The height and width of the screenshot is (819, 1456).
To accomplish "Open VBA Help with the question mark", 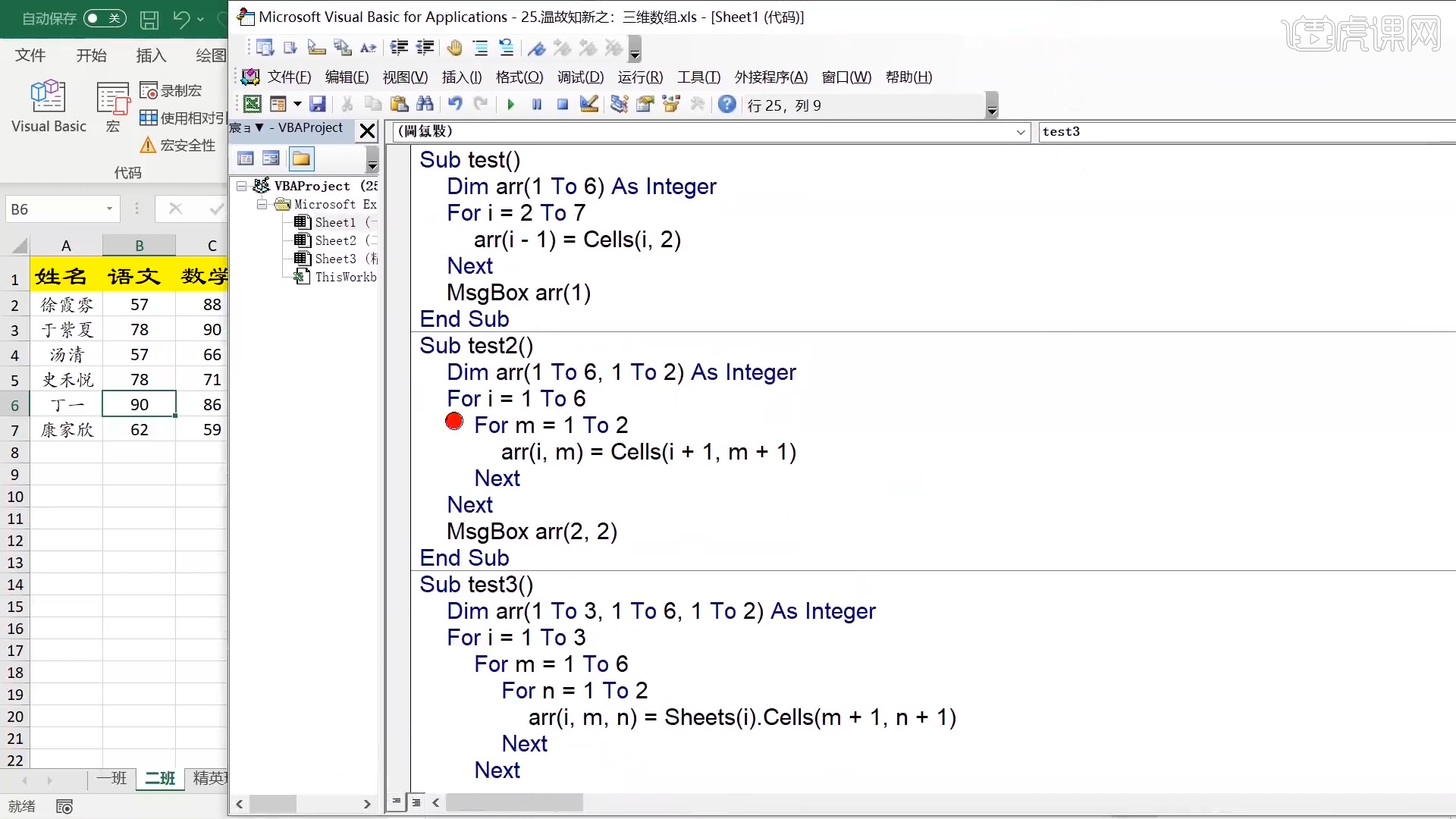I will click(727, 105).
